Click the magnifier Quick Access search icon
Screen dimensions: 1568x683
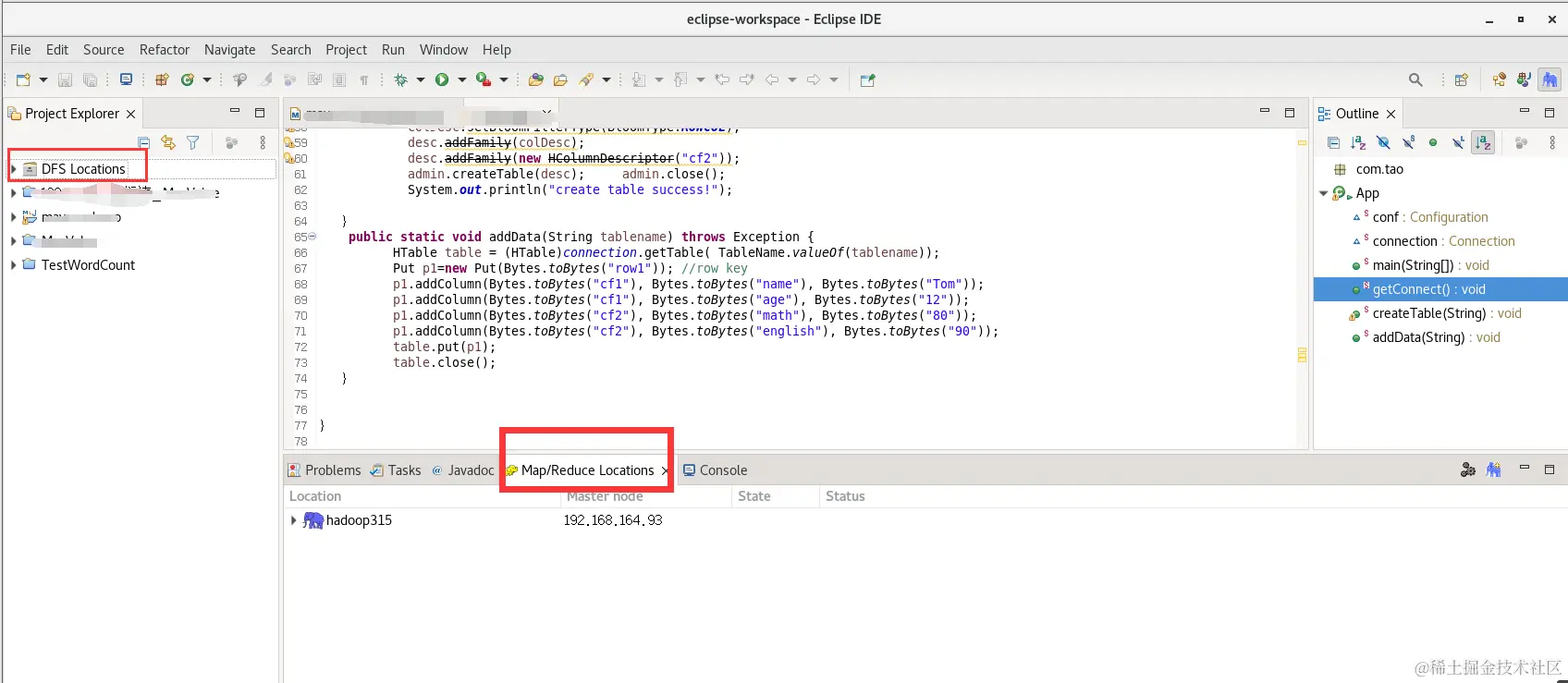1415,80
